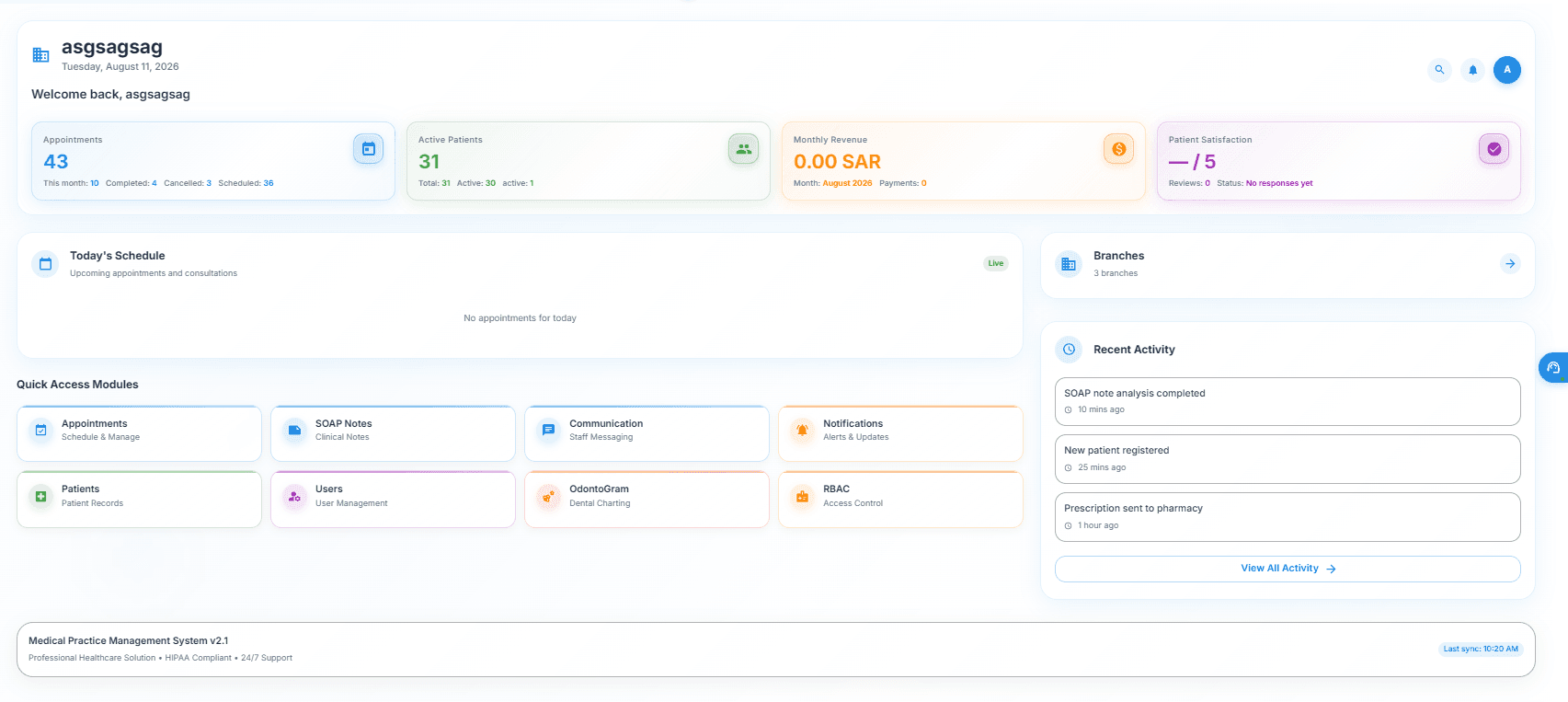Click the Communication module chat icon

[x=548, y=430]
